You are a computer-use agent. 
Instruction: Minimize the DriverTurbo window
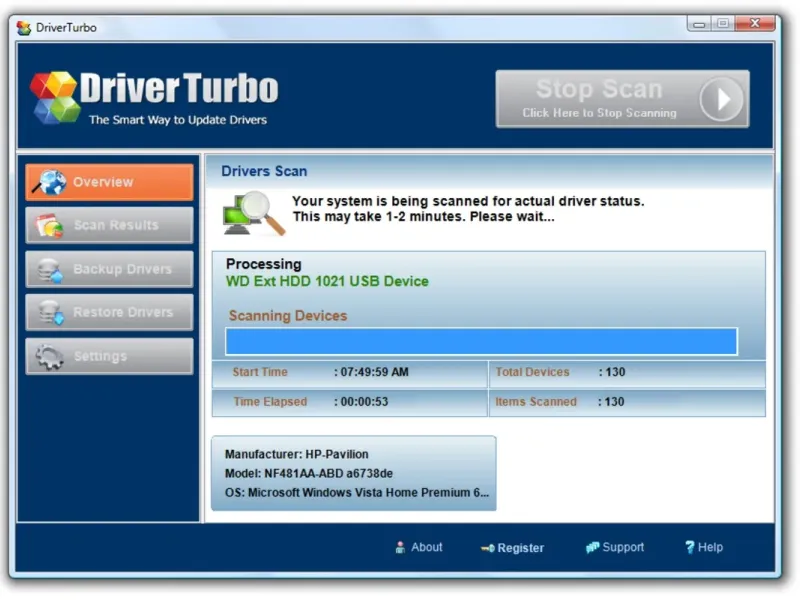(699, 23)
